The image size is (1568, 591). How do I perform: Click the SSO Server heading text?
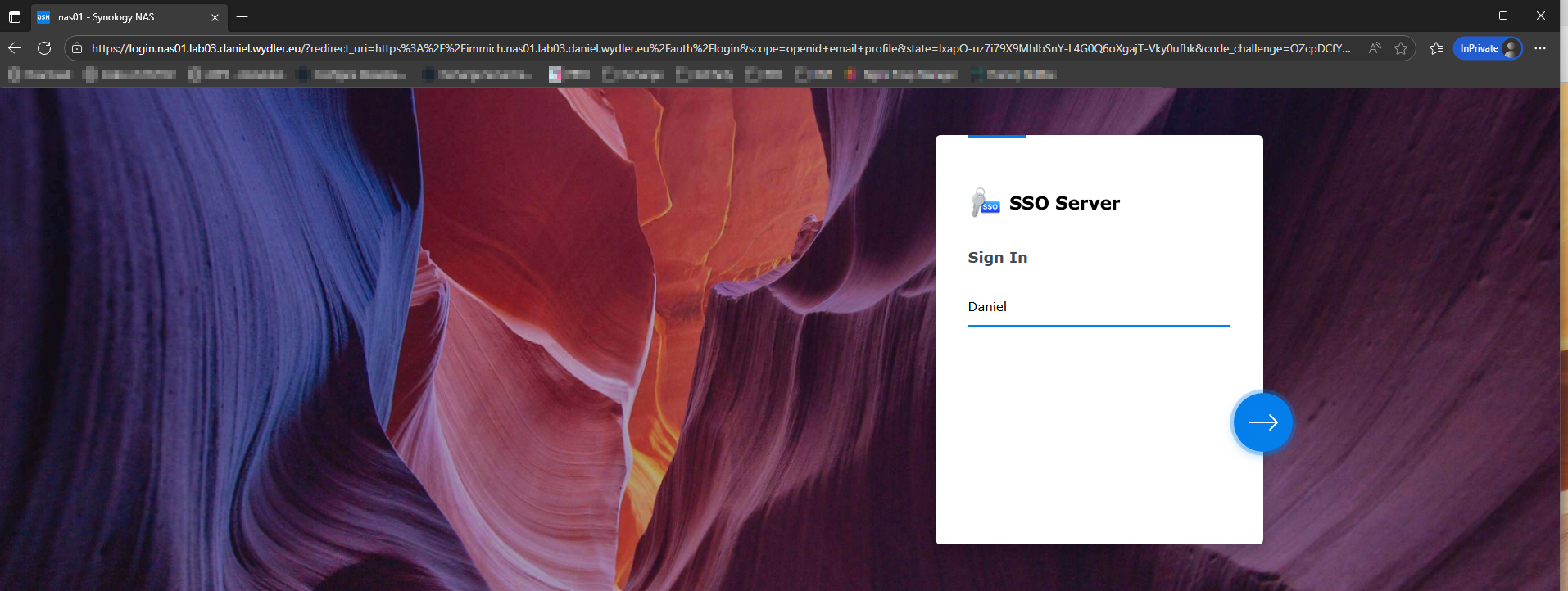tap(1063, 203)
